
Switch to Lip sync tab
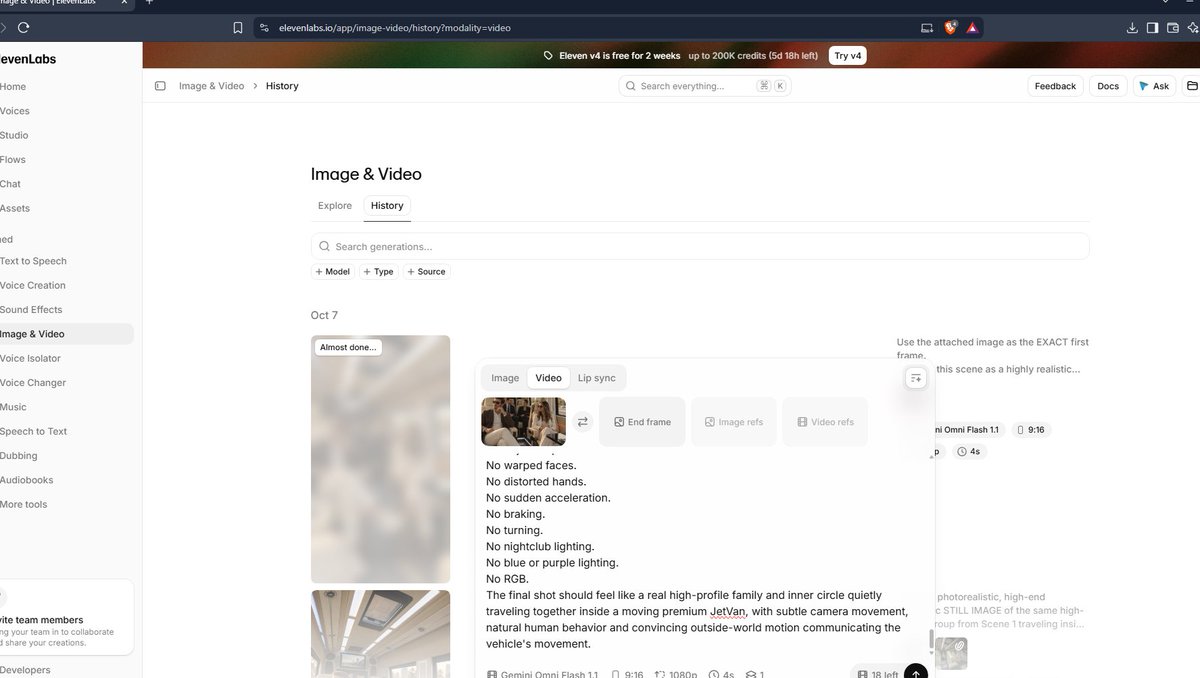(597, 378)
